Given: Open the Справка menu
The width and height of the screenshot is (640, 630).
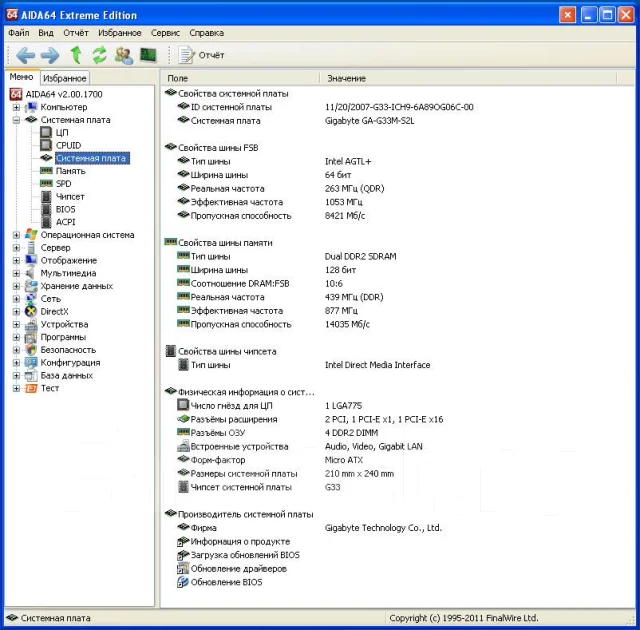Looking at the screenshot, I should 206,33.
